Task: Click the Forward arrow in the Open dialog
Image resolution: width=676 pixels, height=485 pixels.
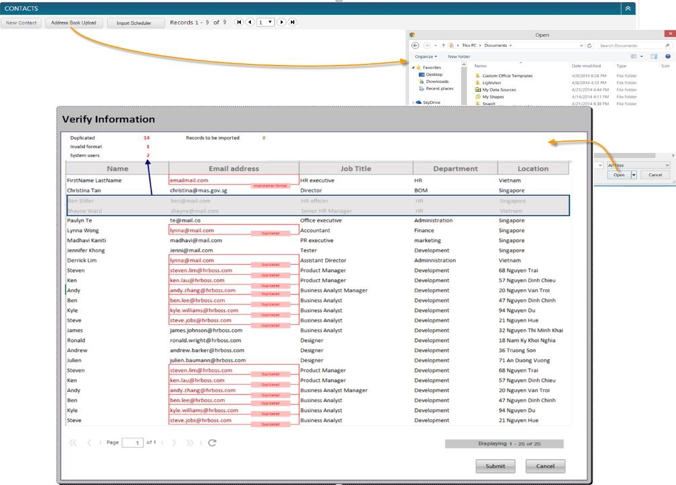Action: (x=427, y=45)
